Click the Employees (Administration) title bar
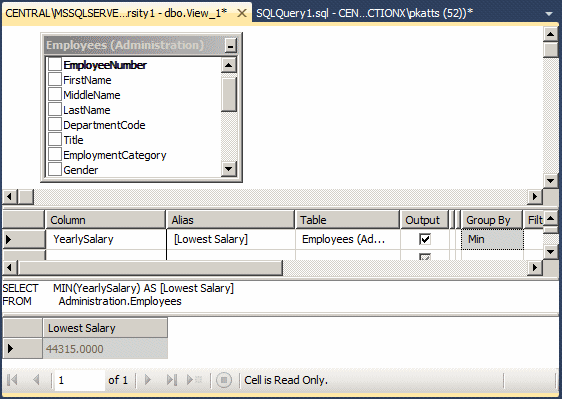 (x=133, y=46)
